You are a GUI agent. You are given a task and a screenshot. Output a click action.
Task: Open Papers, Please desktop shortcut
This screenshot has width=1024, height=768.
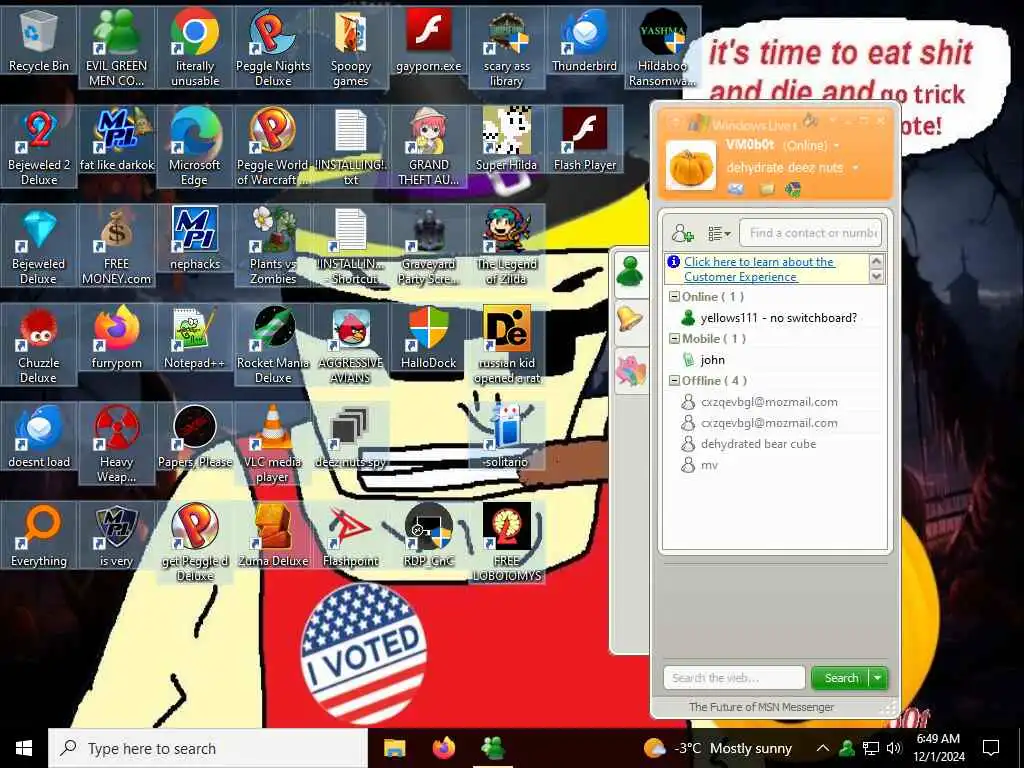tap(195, 438)
